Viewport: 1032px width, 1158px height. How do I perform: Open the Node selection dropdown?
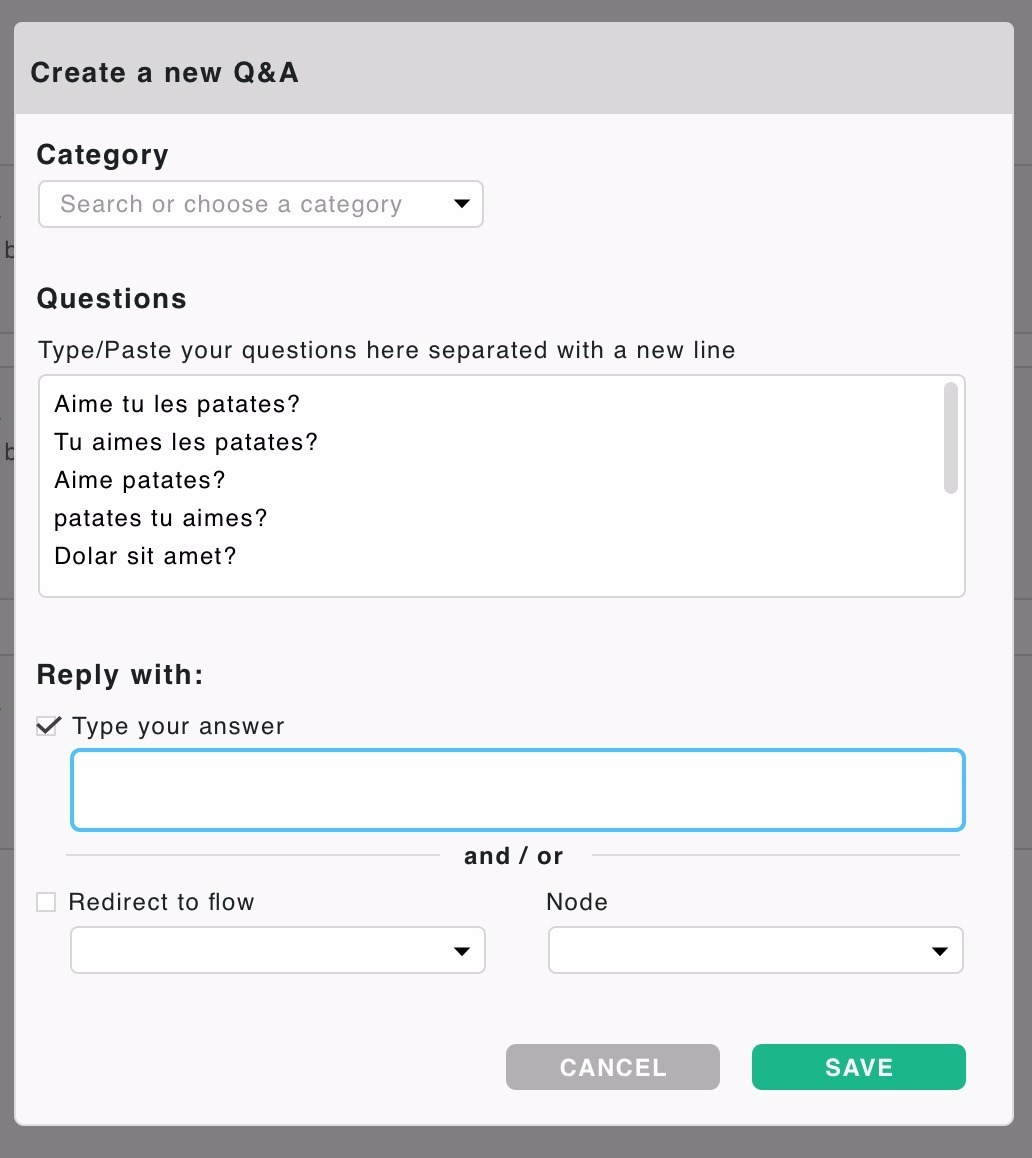[755, 950]
